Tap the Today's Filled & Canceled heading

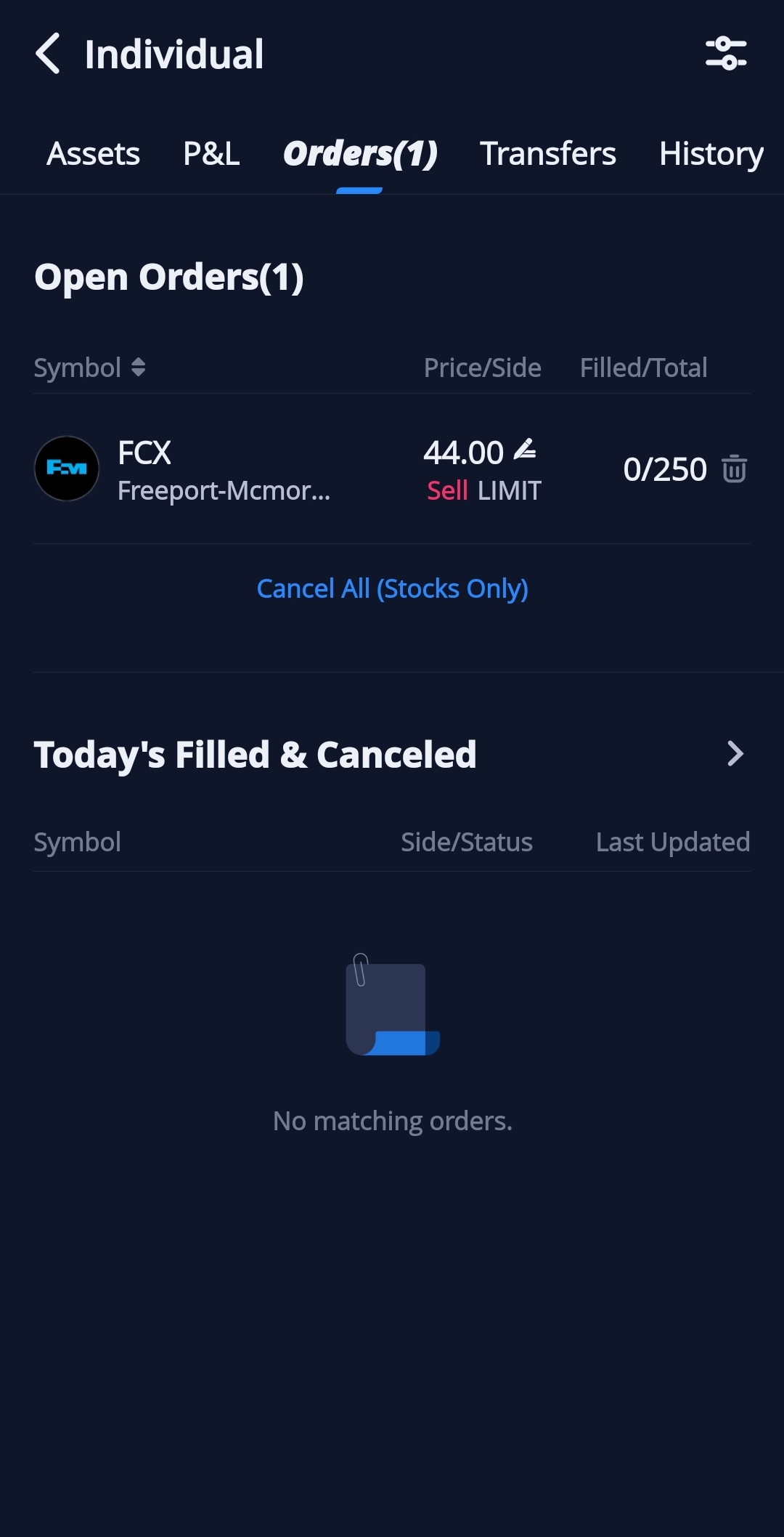[255, 755]
